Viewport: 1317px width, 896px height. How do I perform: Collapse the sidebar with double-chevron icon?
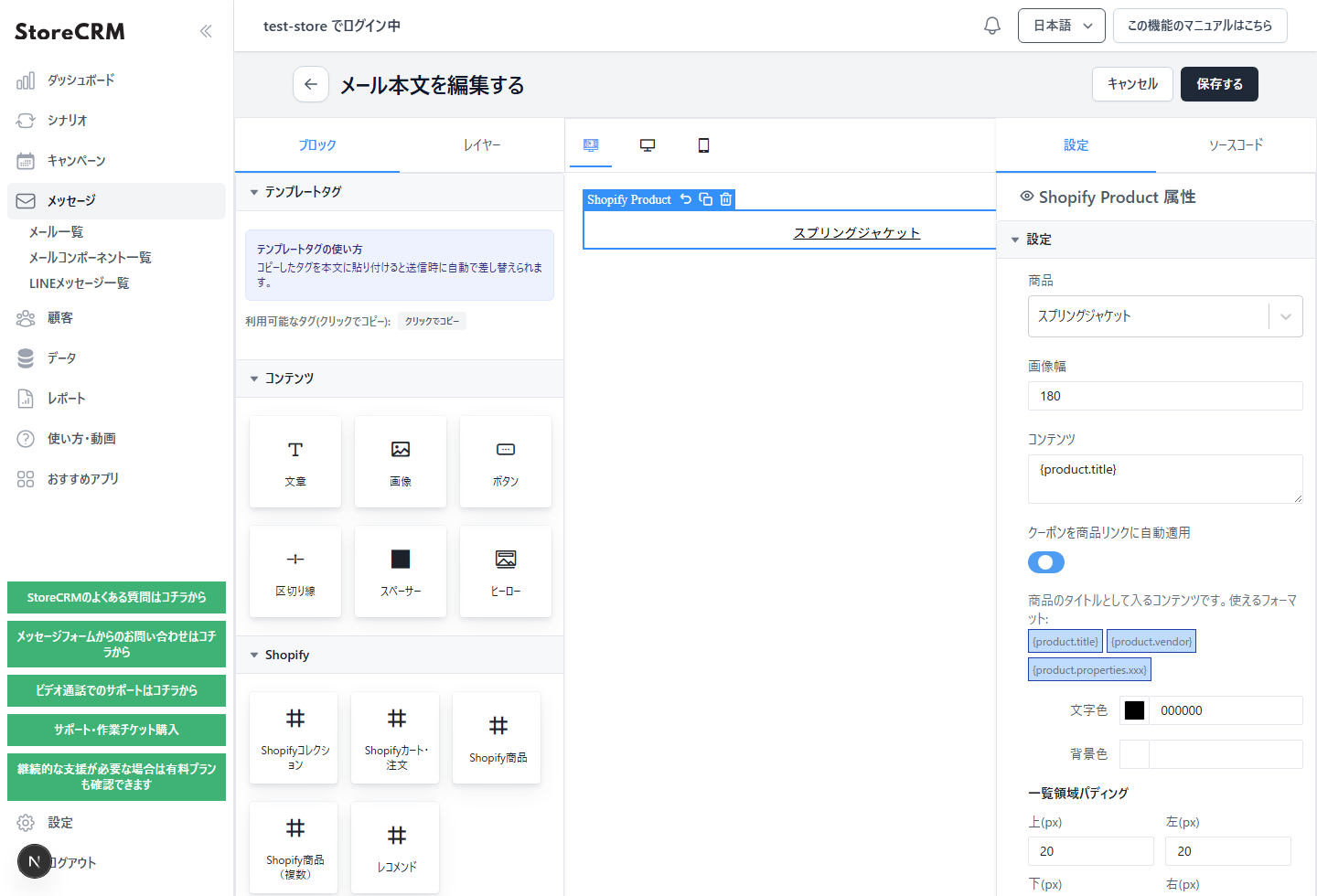coord(206,31)
